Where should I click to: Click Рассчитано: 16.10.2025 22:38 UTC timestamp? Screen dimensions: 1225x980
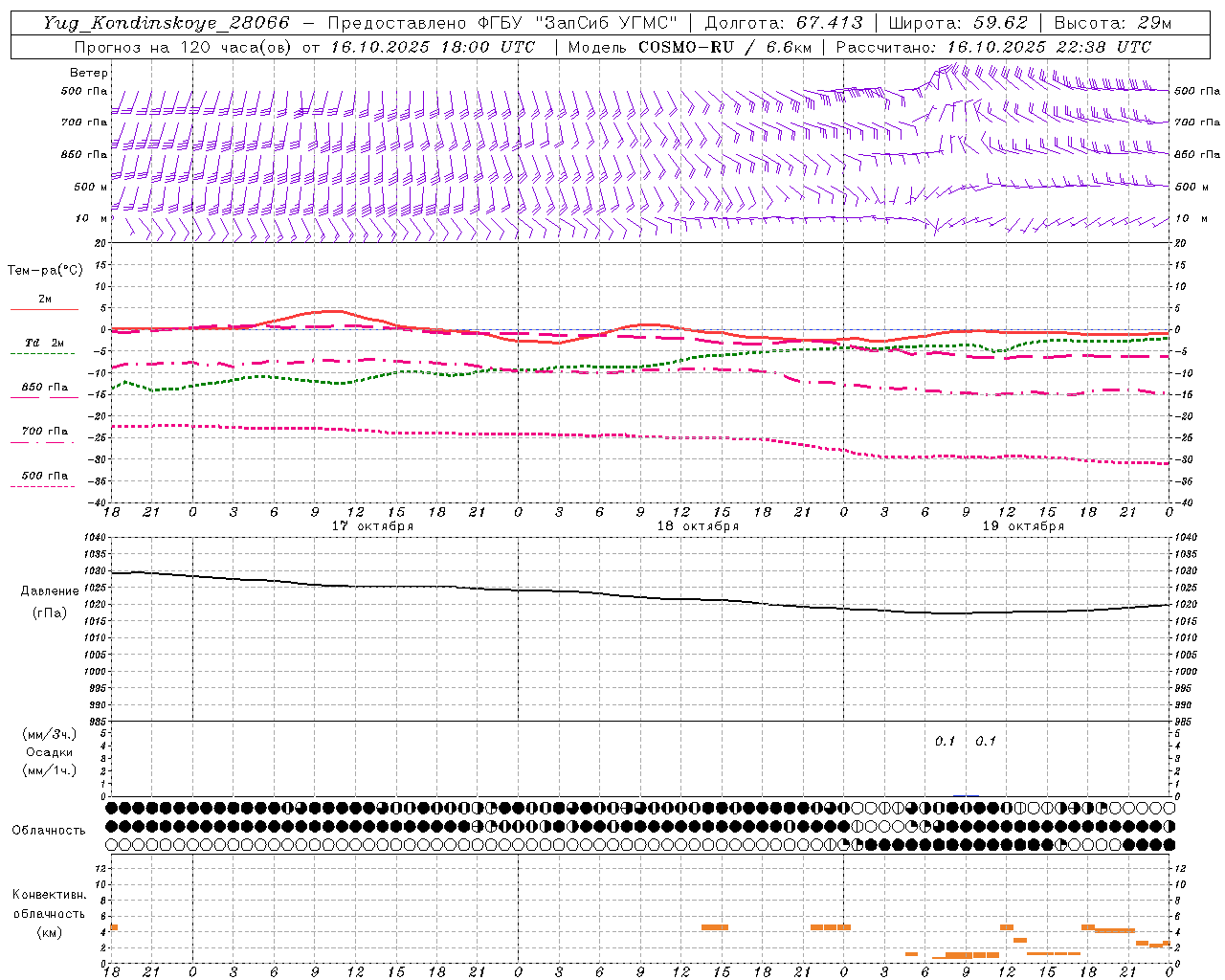click(993, 47)
